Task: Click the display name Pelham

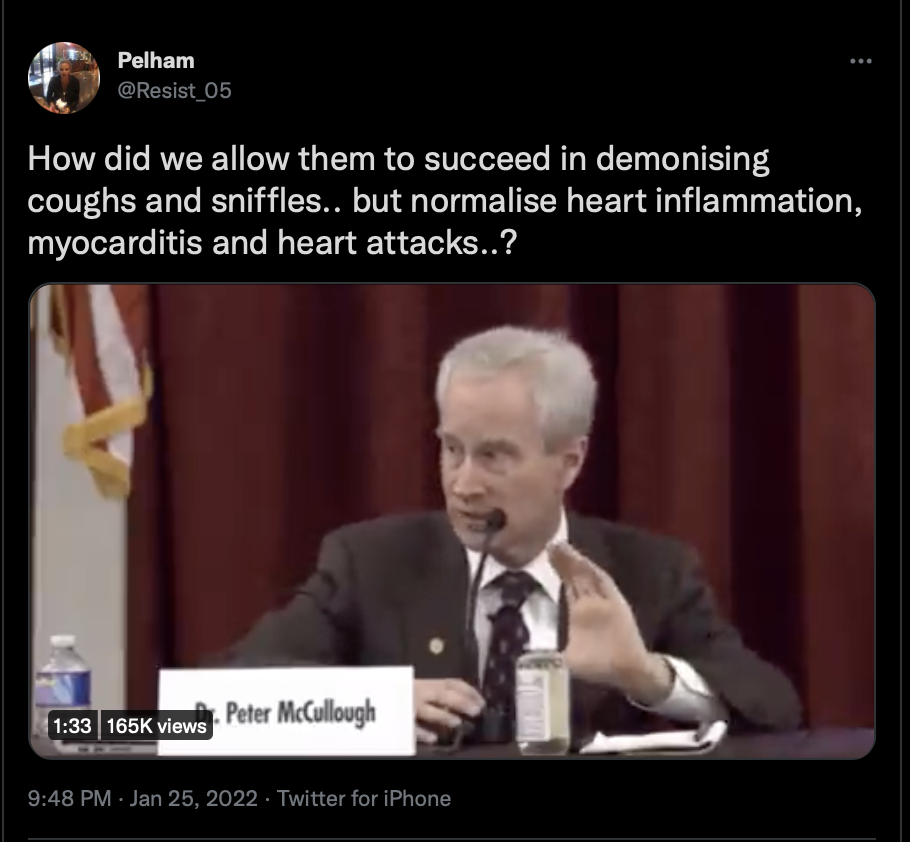Action: click(x=156, y=60)
